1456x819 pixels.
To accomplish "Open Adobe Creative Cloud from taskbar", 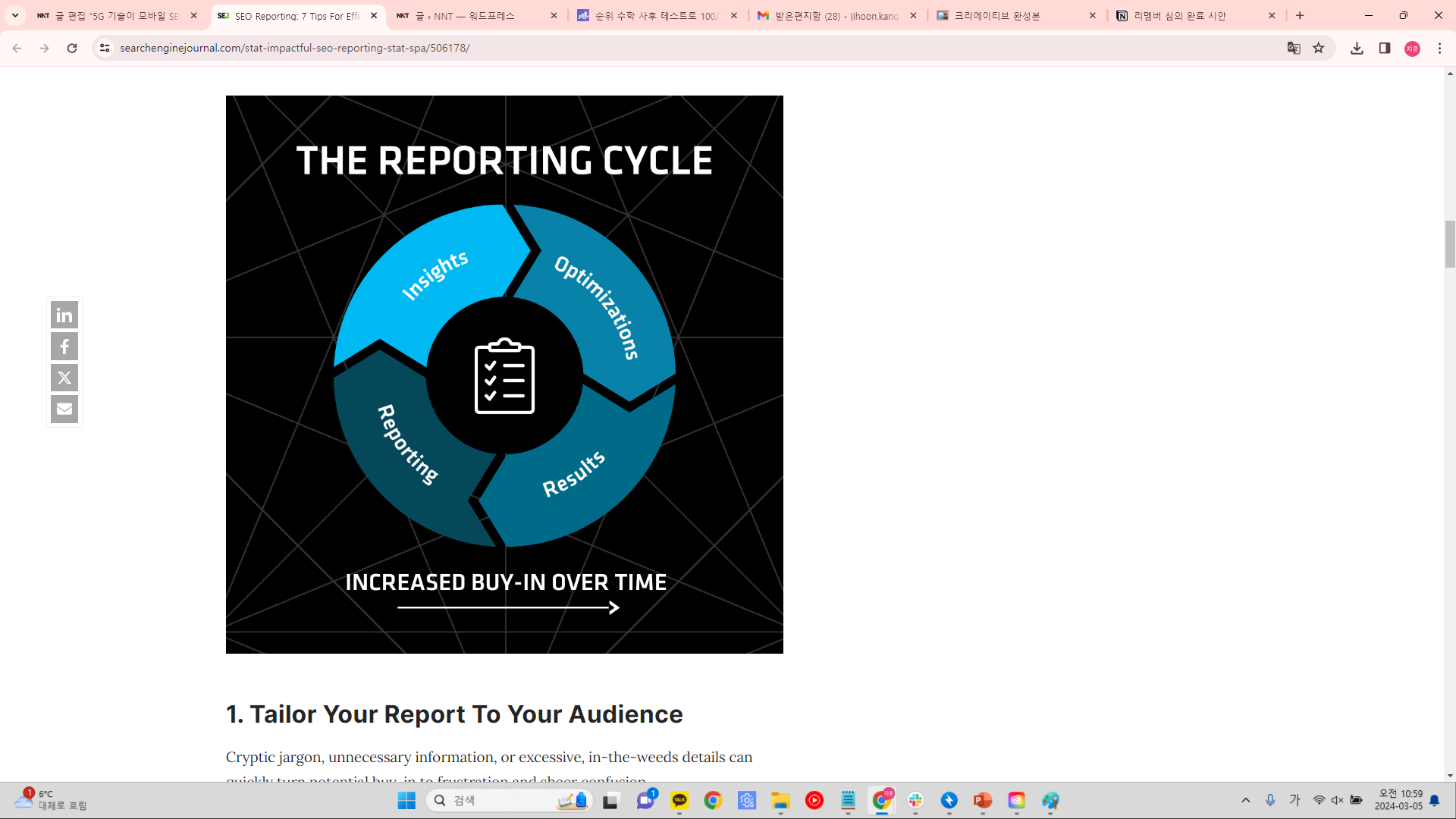I will [1017, 801].
